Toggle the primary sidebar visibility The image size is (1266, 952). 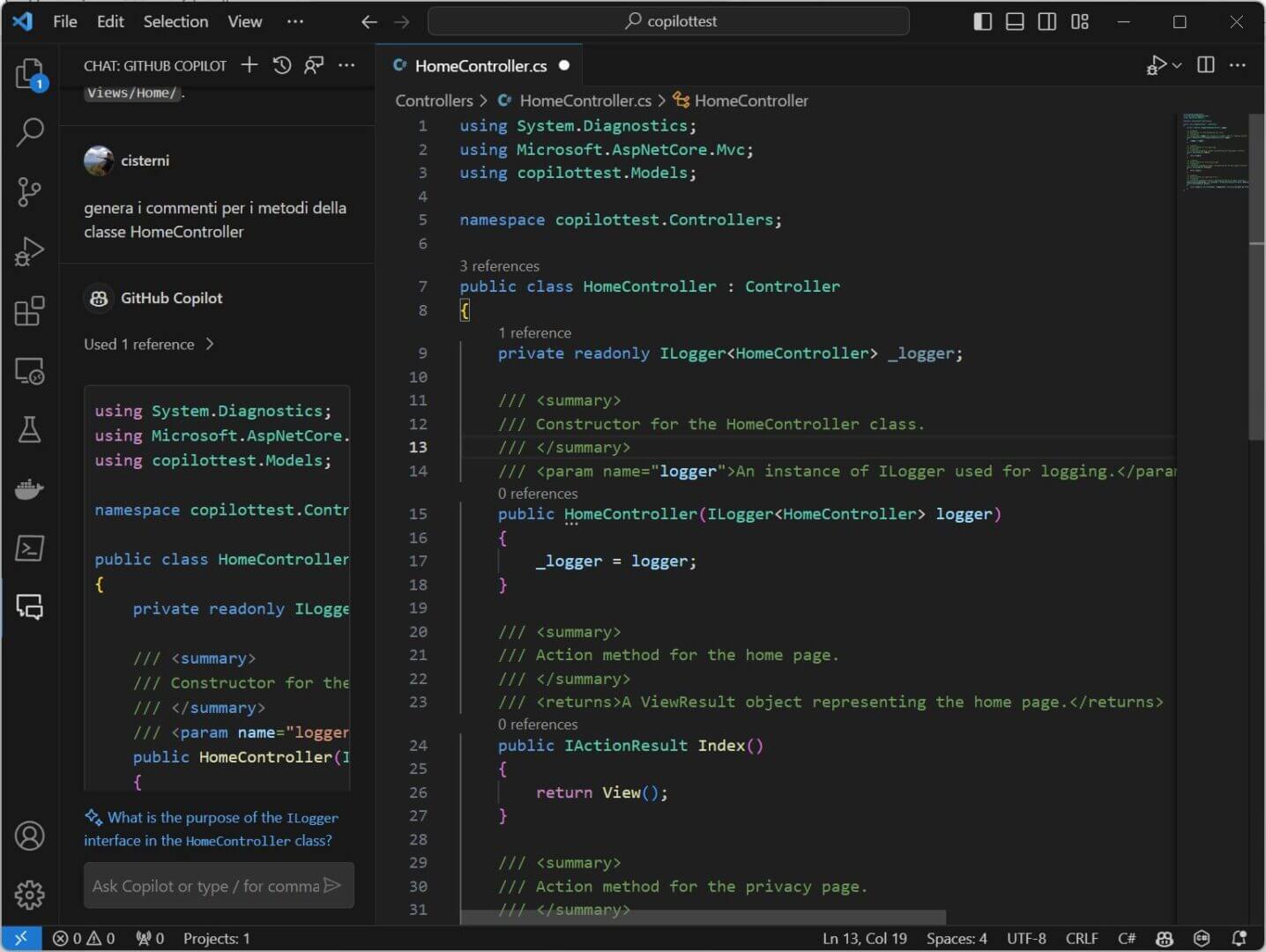982,21
